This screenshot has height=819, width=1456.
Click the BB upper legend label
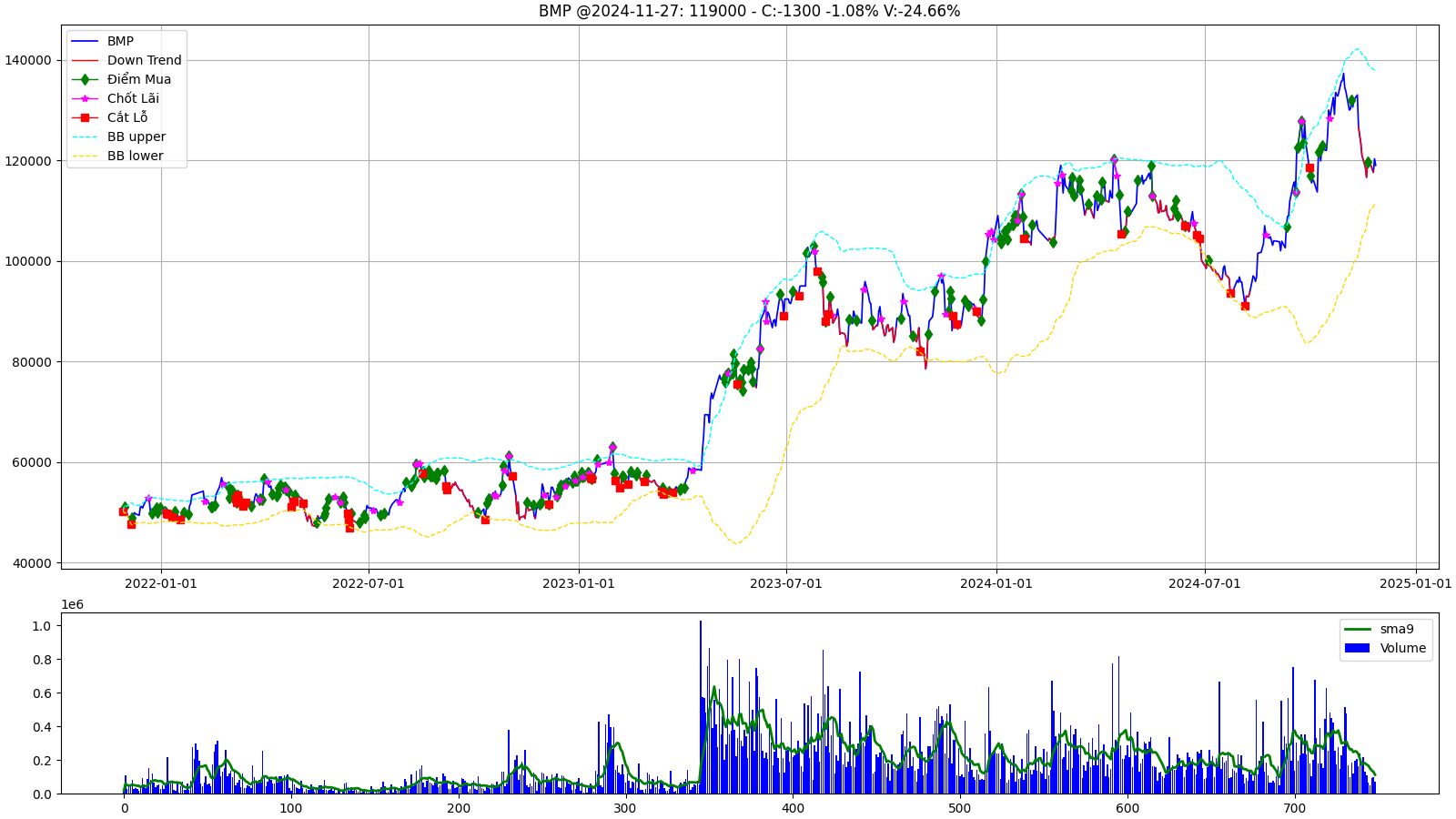(136, 136)
